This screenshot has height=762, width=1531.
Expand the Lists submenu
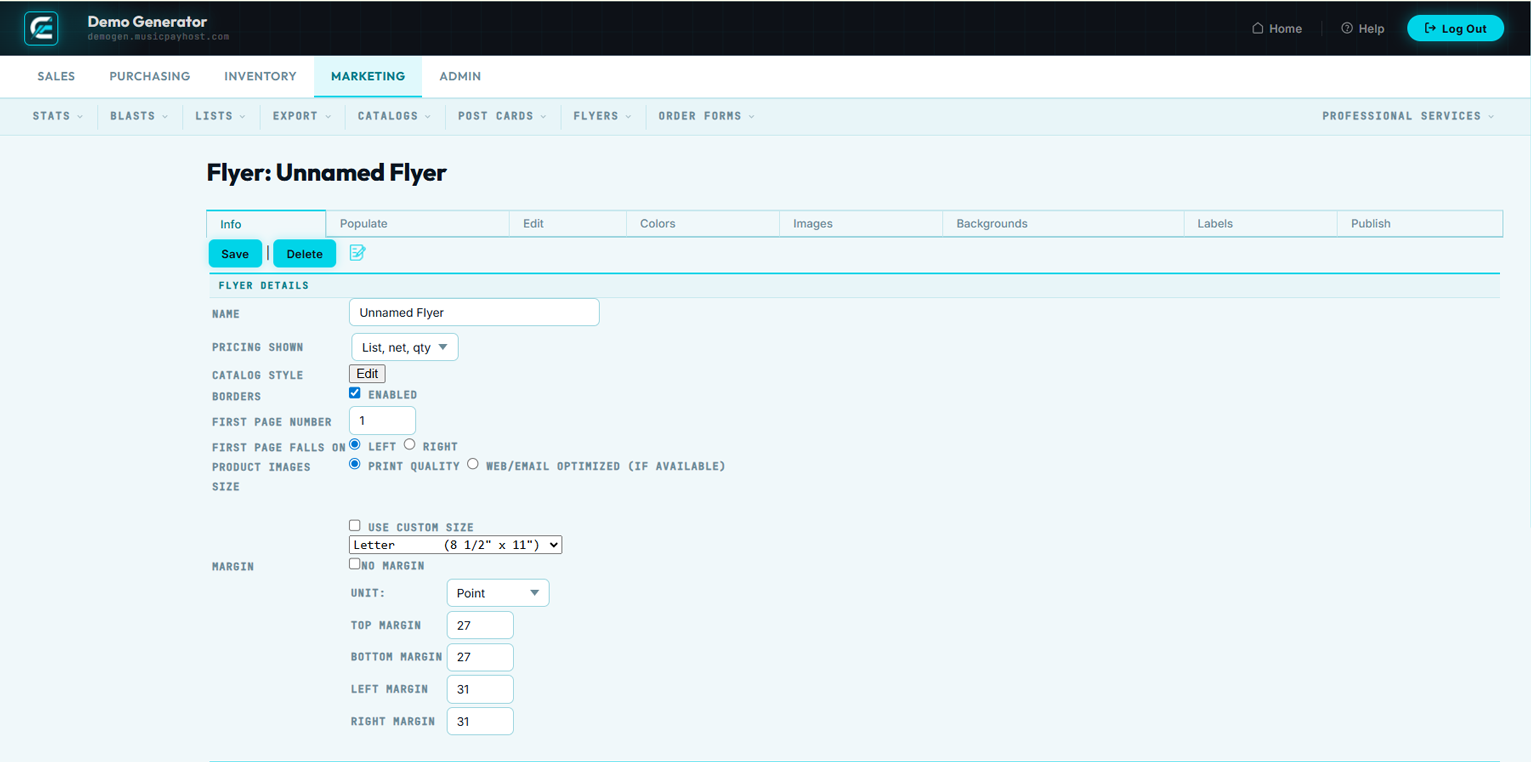click(220, 116)
